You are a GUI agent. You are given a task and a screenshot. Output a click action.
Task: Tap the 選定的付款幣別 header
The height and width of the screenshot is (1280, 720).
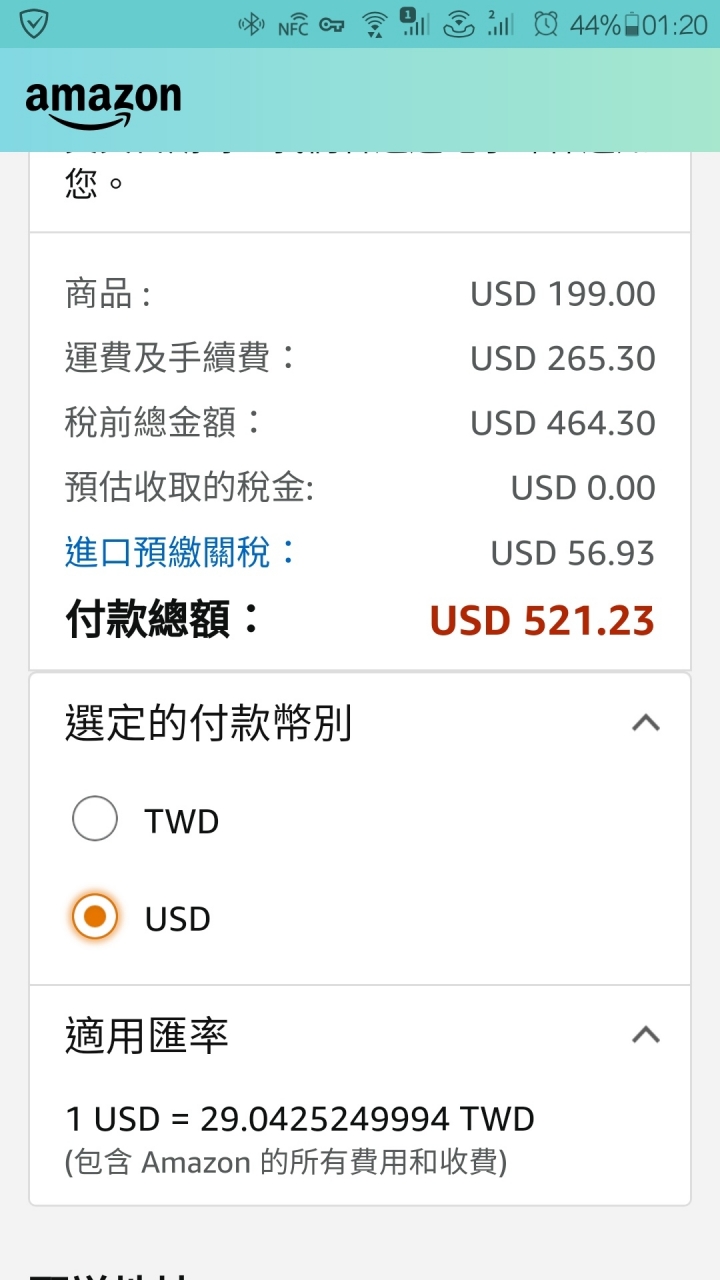[x=208, y=723]
